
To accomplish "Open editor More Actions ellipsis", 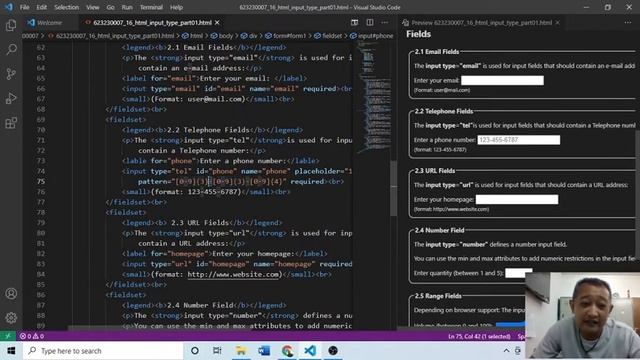I will pos(384,22).
